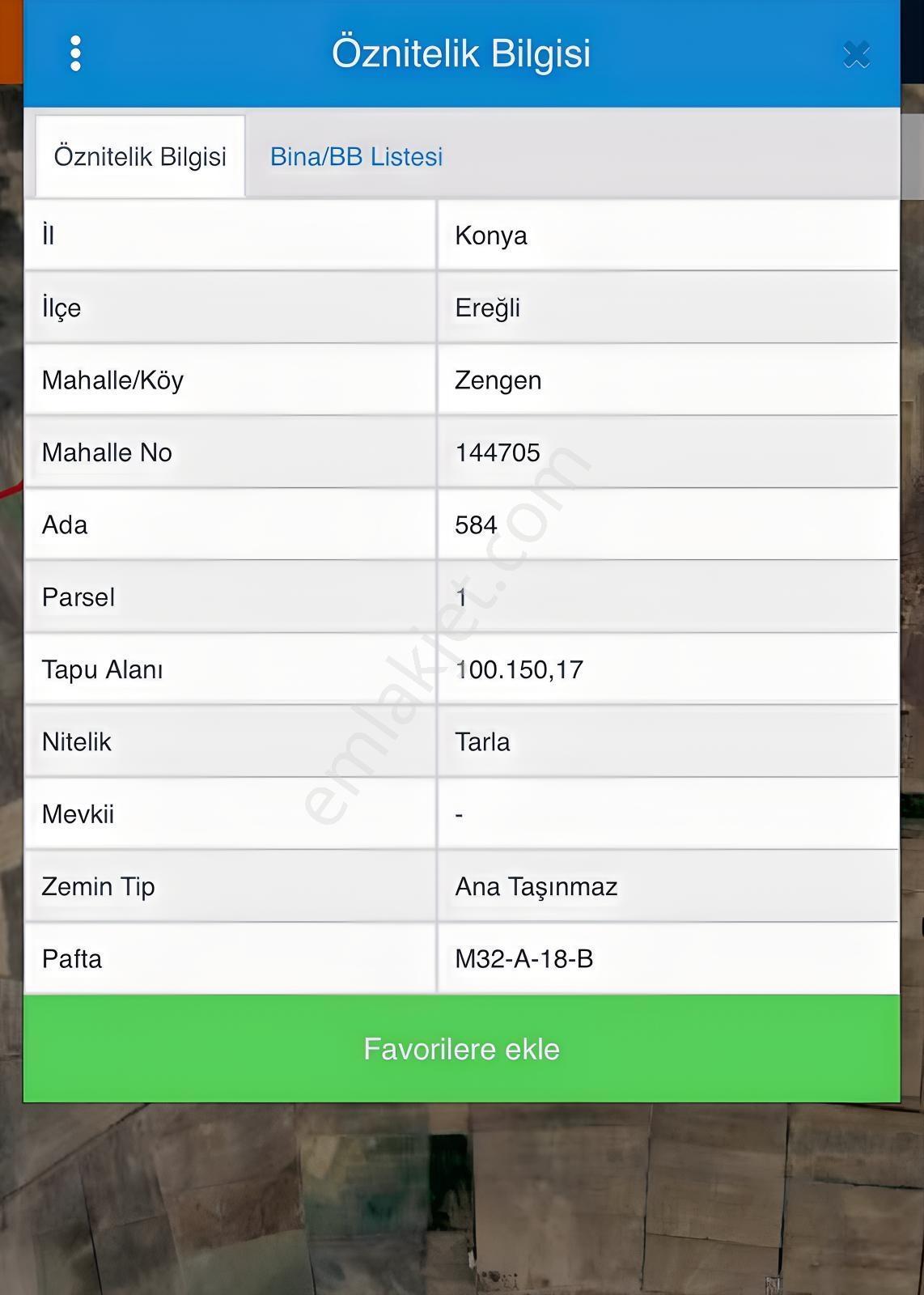Click the satellite map below the dialog
Screen dimensions: 924x1295
[461, 1198]
